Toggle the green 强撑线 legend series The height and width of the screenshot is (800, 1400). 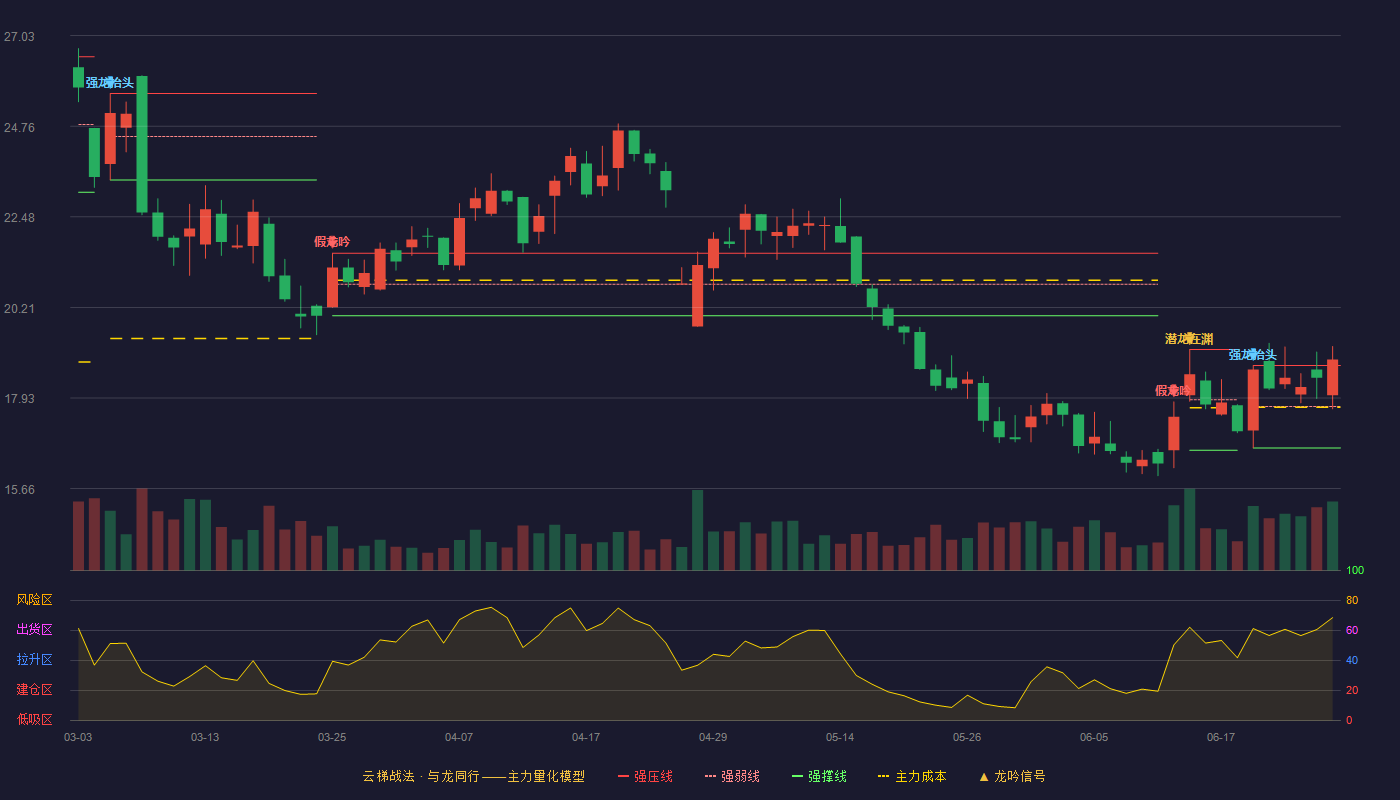coord(819,776)
